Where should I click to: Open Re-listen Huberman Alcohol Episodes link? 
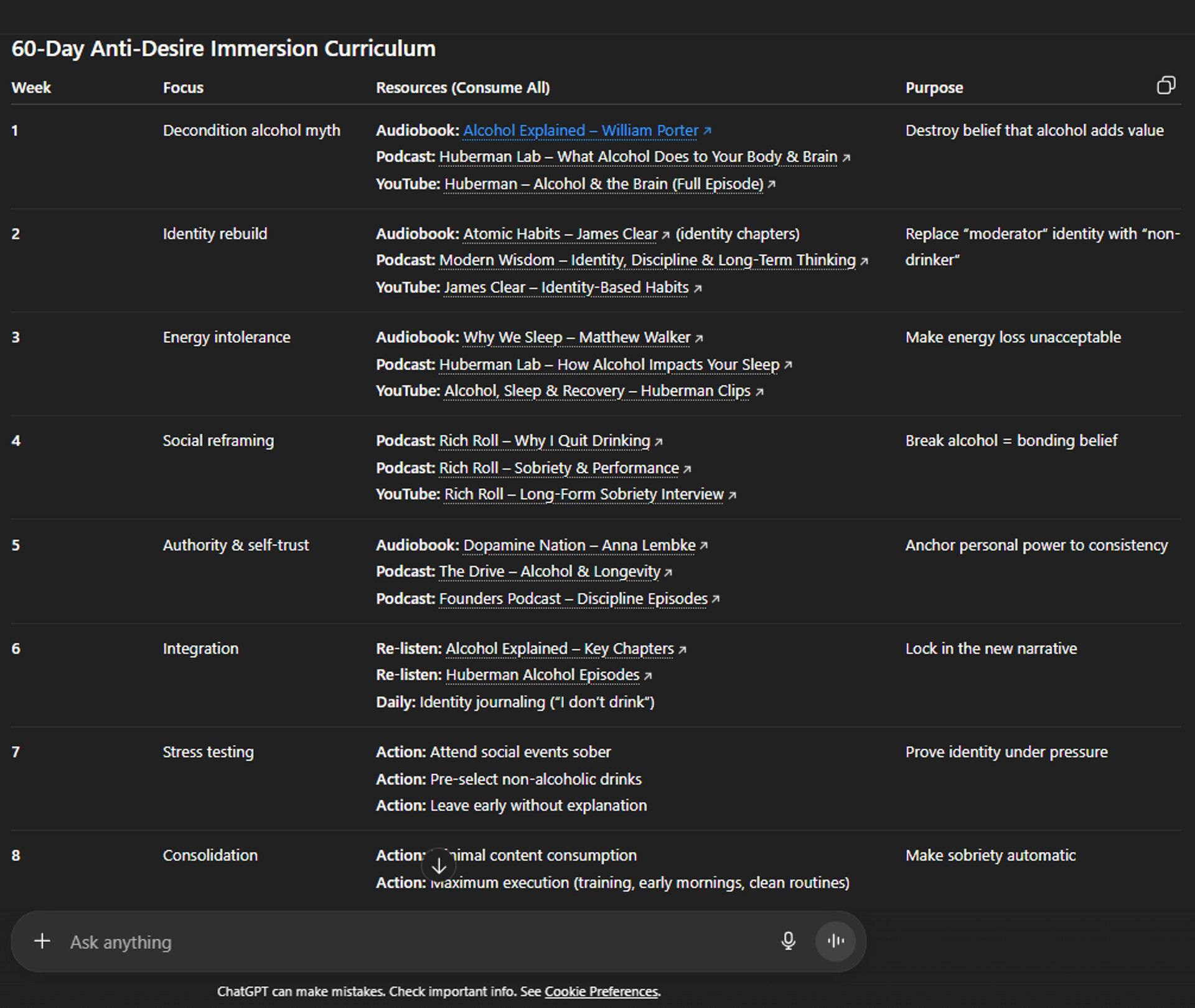542,675
